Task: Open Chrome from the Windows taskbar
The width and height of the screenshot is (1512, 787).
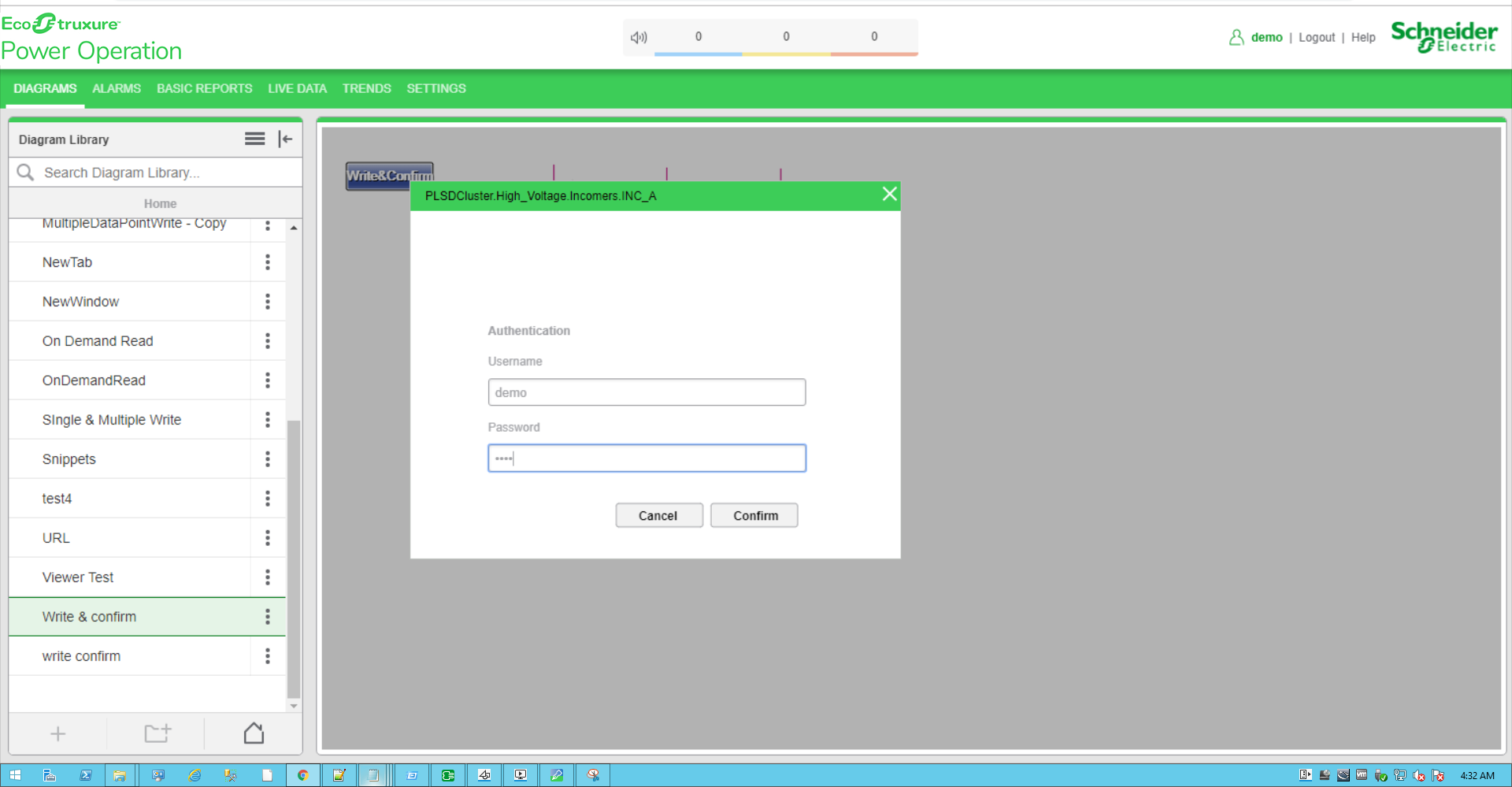Action: point(302,775)
